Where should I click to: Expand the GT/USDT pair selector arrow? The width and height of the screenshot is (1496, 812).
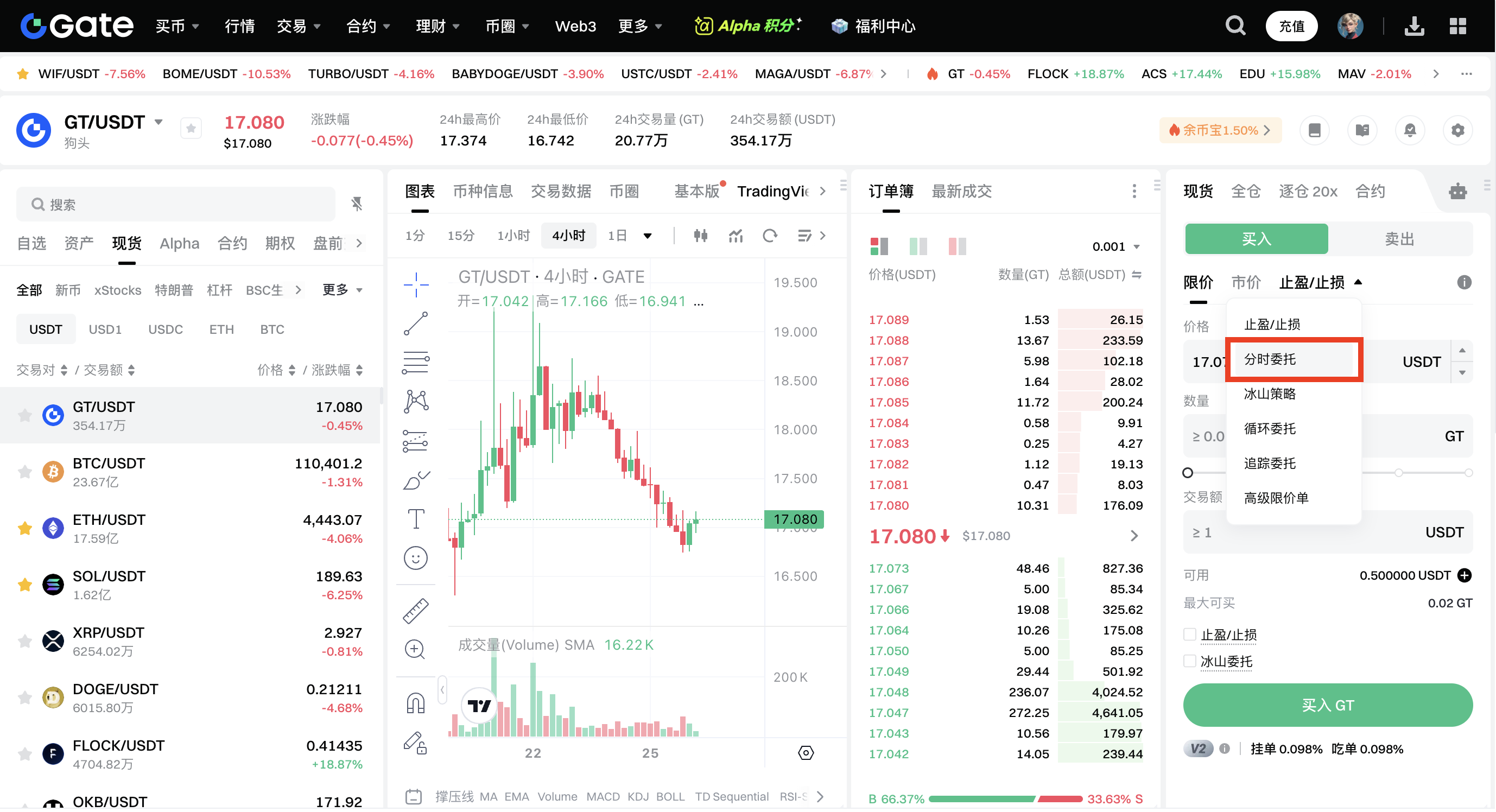[x=158, y=122]
